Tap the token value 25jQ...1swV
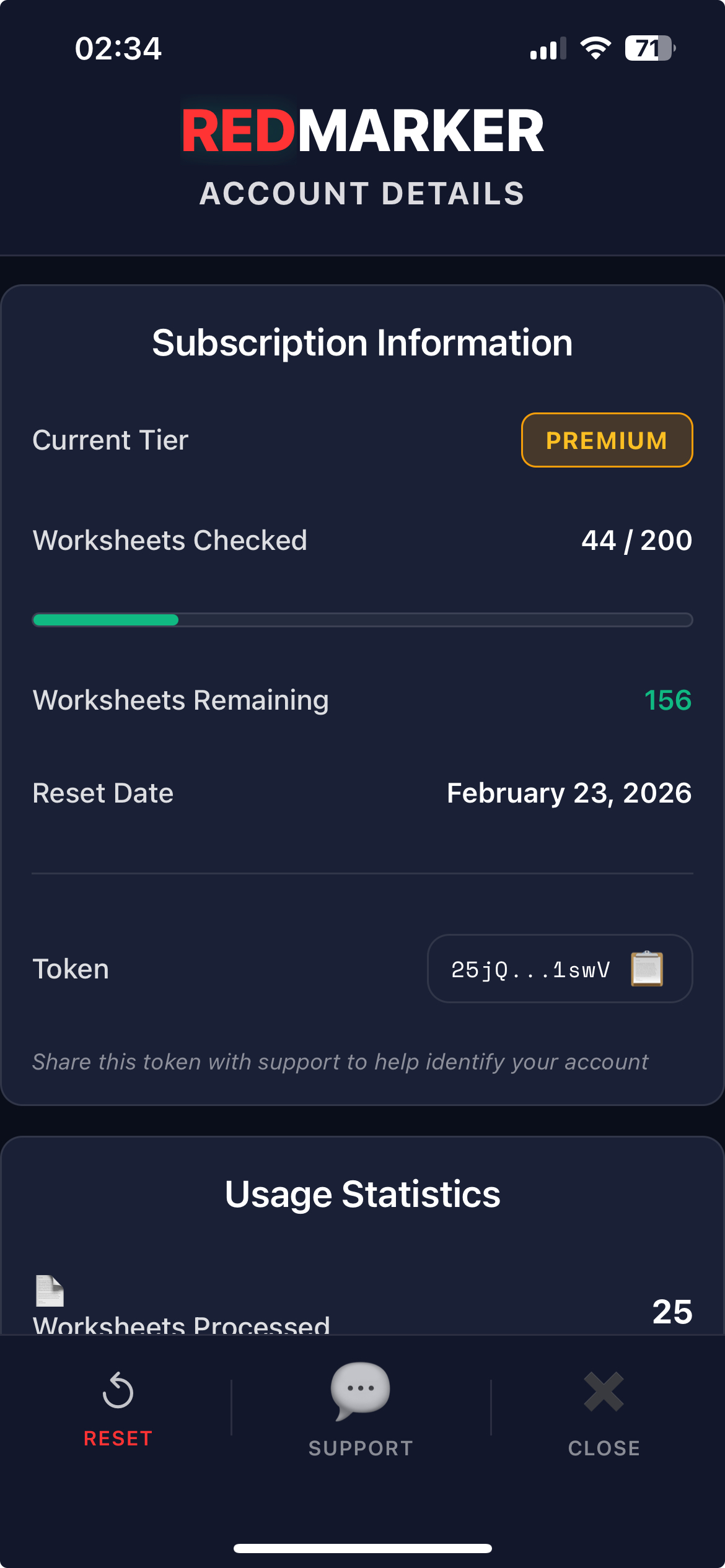 [x=530, y=969]
